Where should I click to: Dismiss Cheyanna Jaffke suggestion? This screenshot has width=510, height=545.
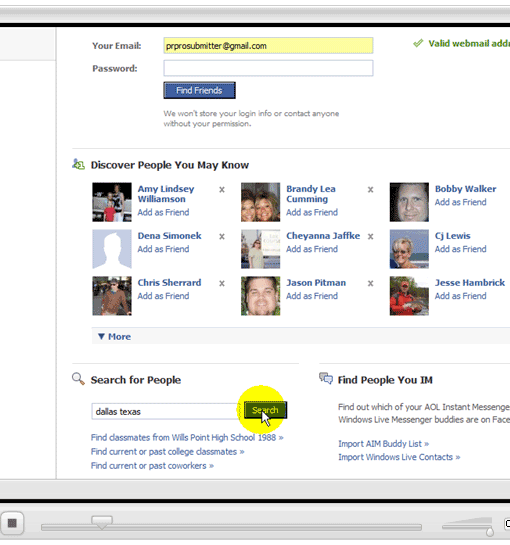(371, 237)
